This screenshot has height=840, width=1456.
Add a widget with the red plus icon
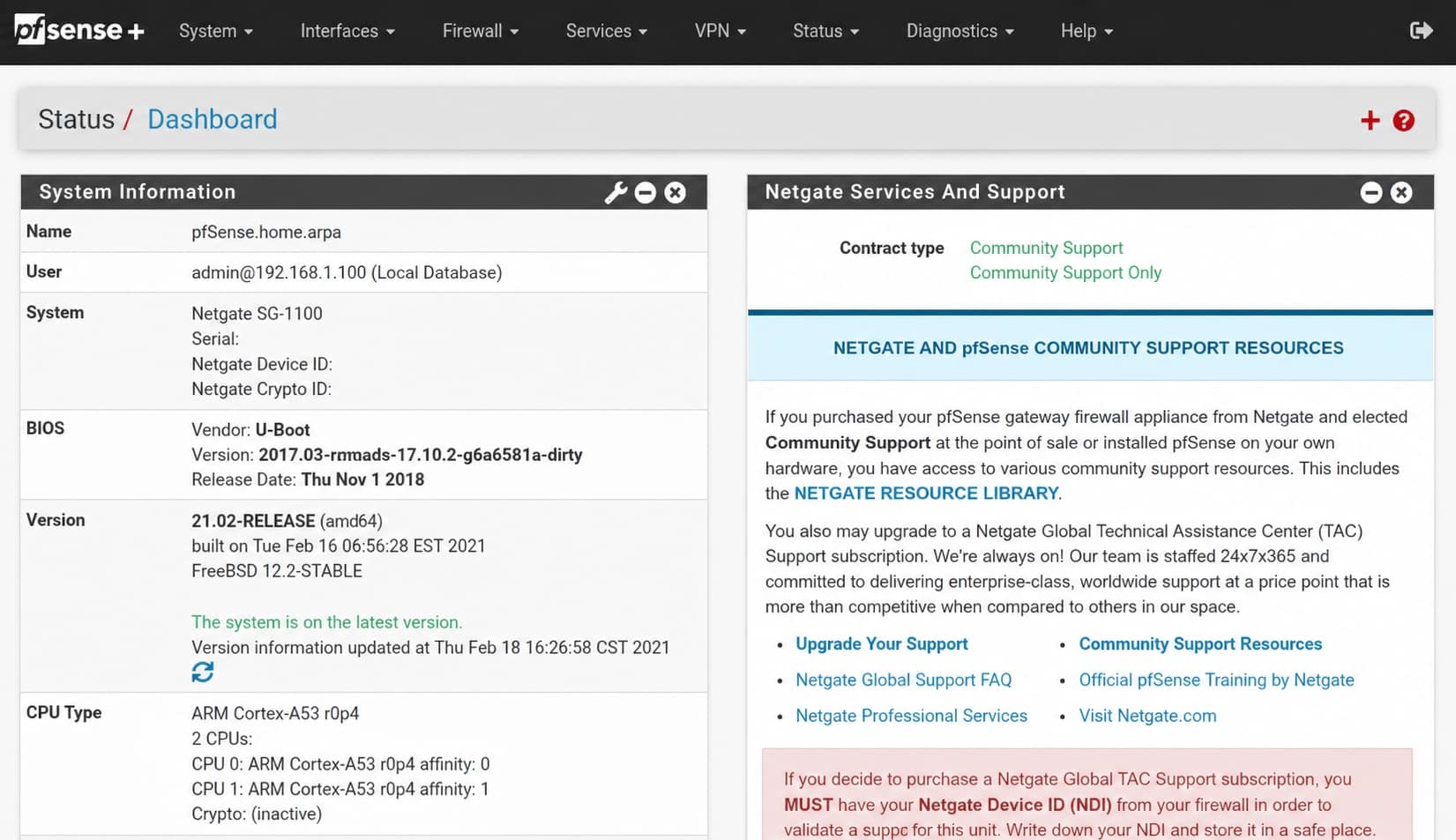click(1370, 121)
